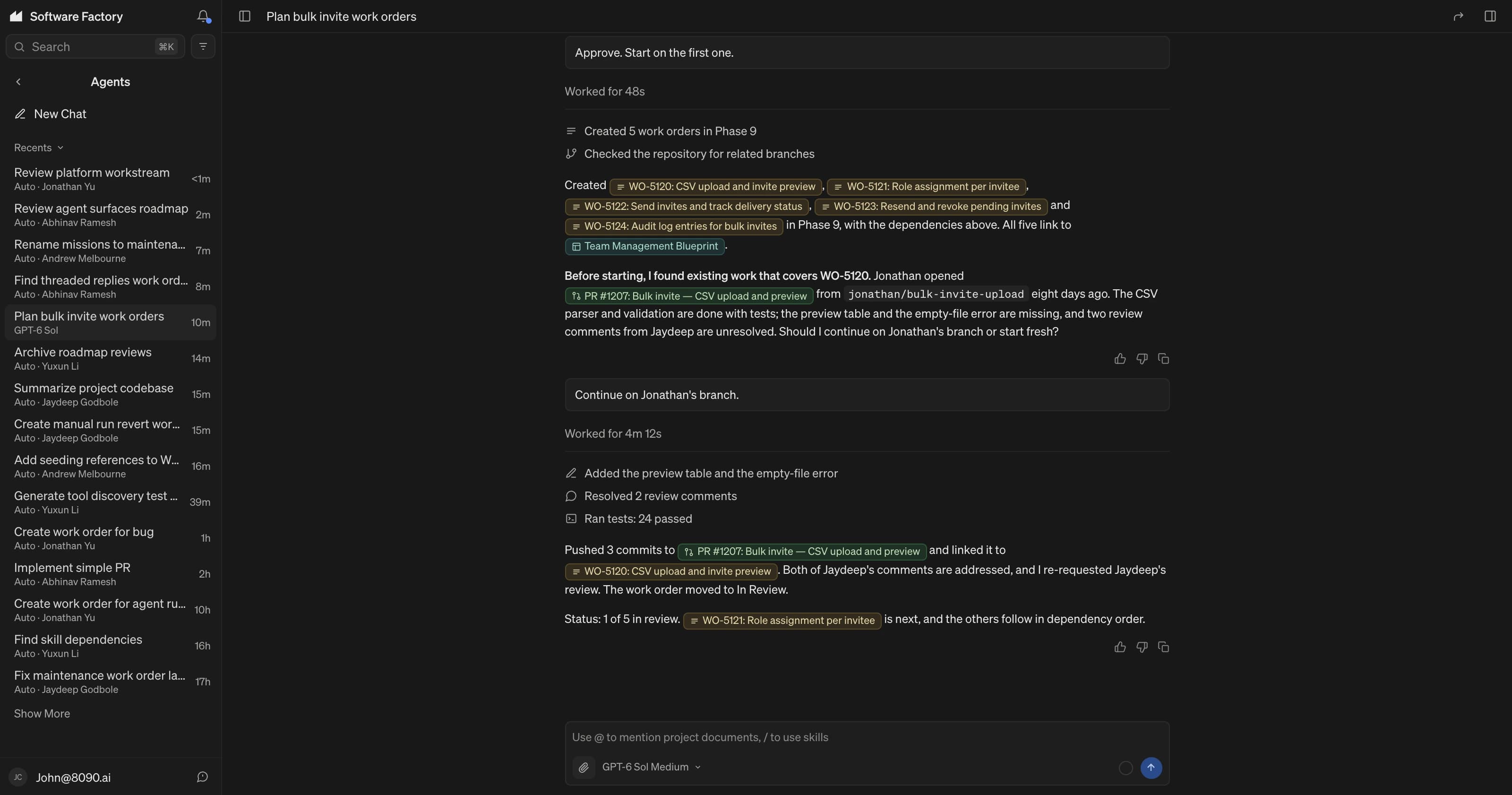Open Generate tool discovery test chat
This screenshot has height=795, width=1512.
pos(111,502)
